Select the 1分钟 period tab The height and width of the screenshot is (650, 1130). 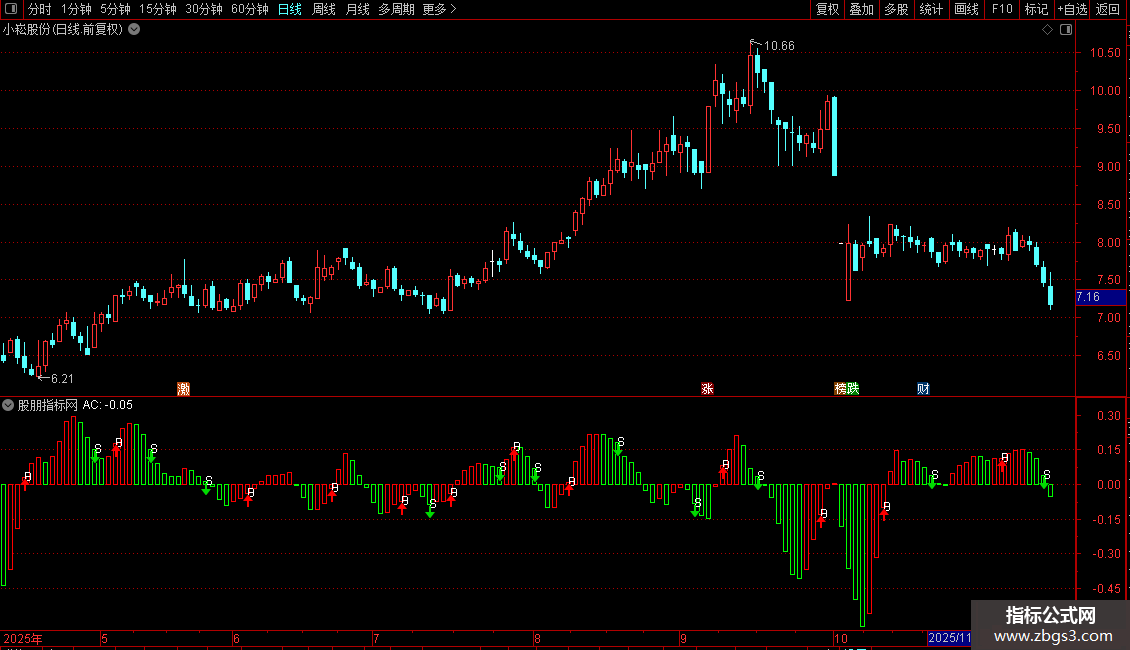(76, 9)
